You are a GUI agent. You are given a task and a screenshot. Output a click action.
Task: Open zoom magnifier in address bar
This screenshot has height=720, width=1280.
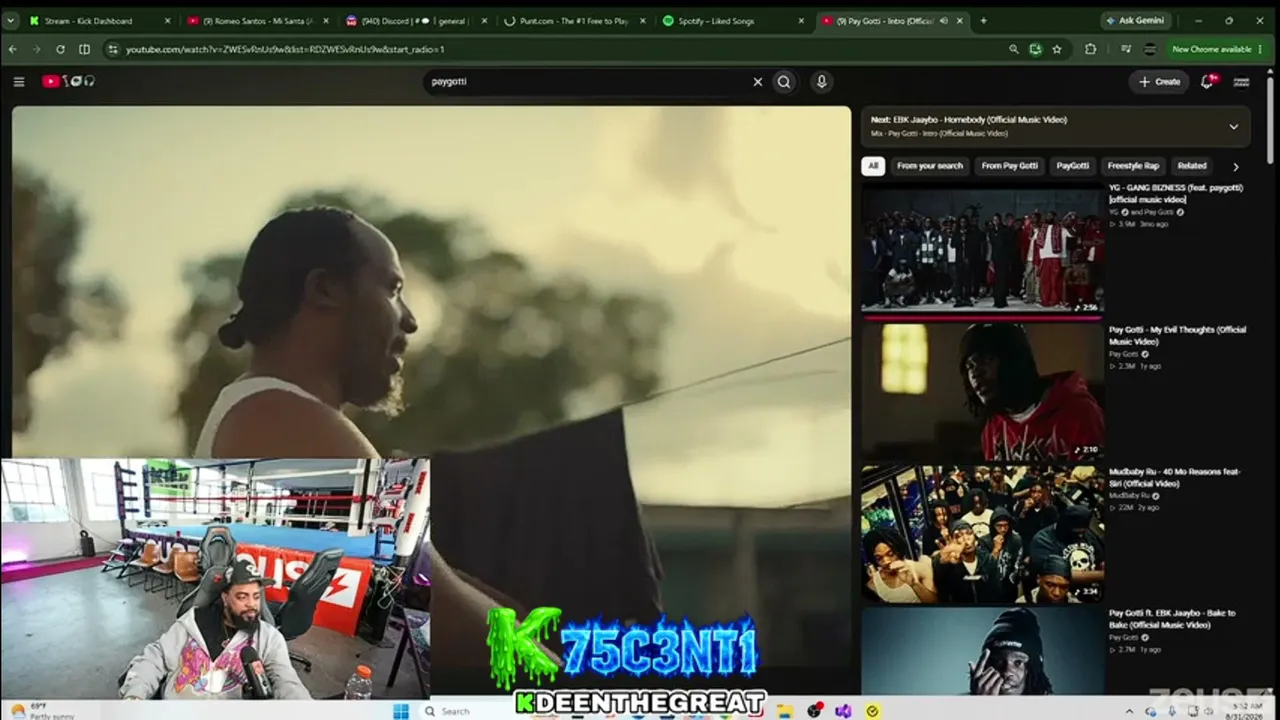coord(1013,49)
